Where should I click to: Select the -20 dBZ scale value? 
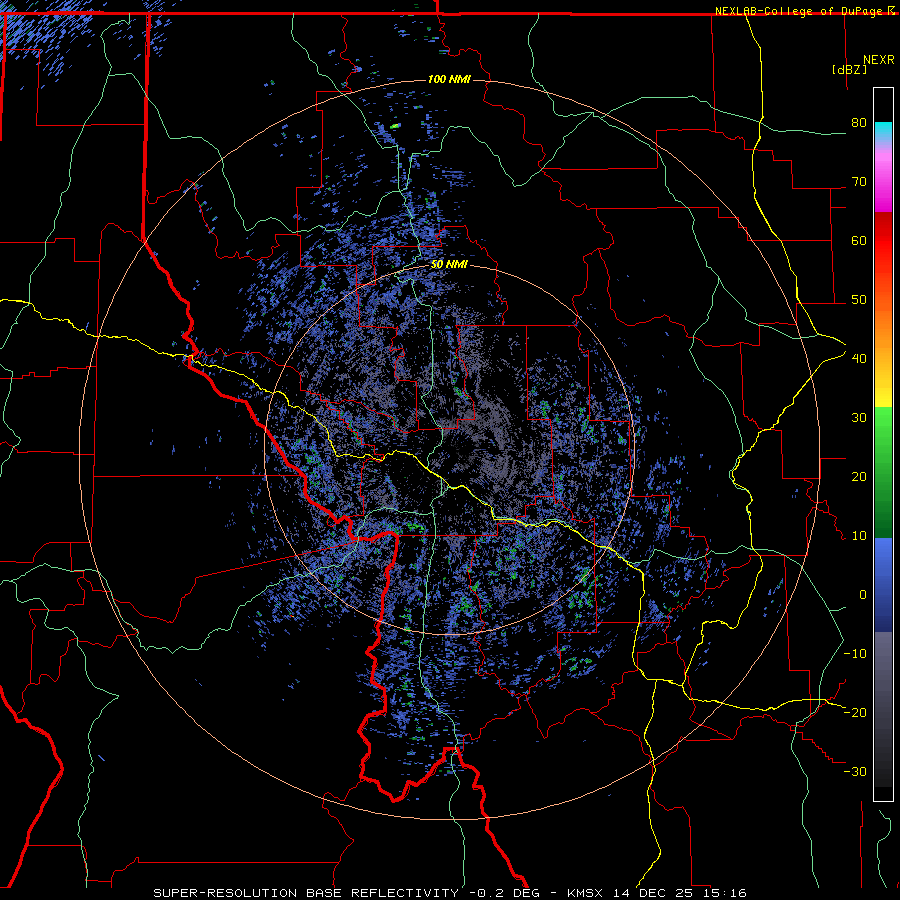[x=855, y=712]
